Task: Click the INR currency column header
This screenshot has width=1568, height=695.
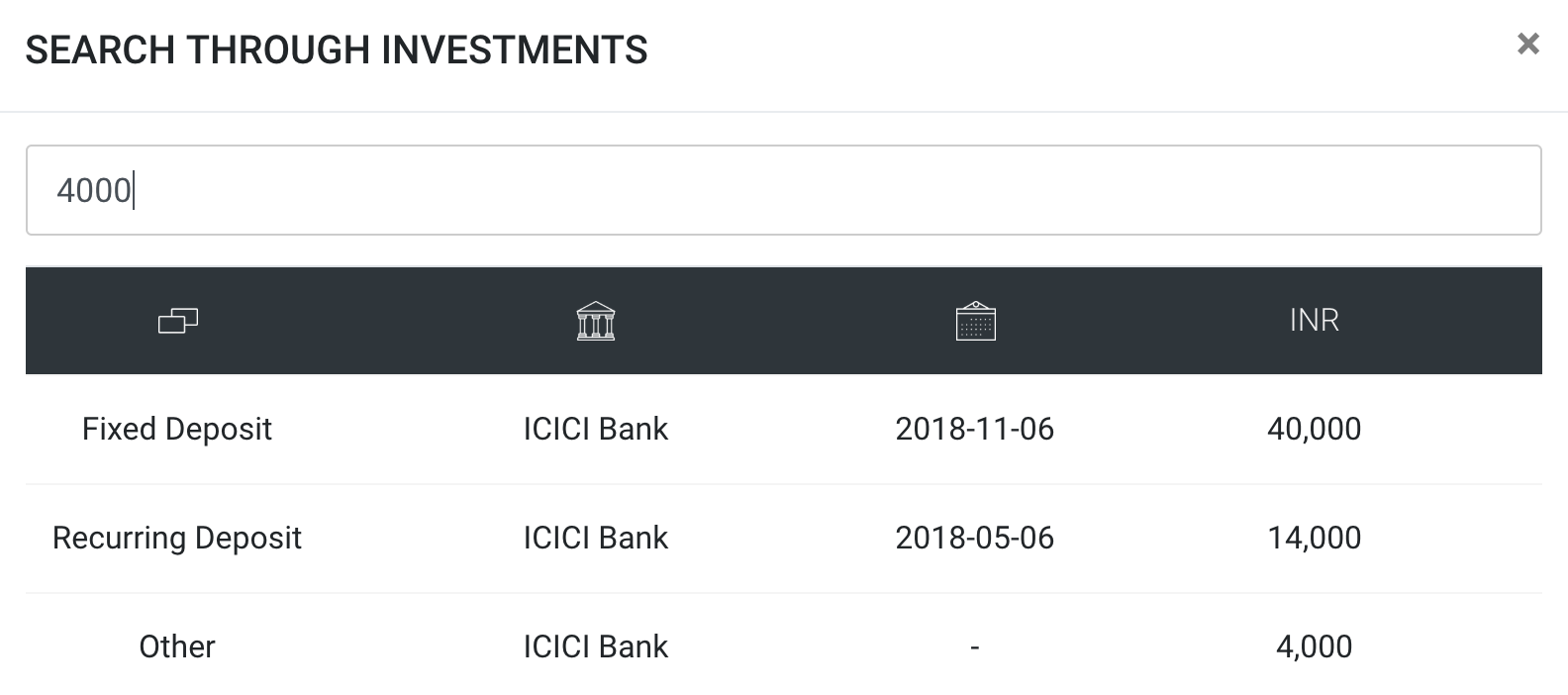Action: 1314,321
